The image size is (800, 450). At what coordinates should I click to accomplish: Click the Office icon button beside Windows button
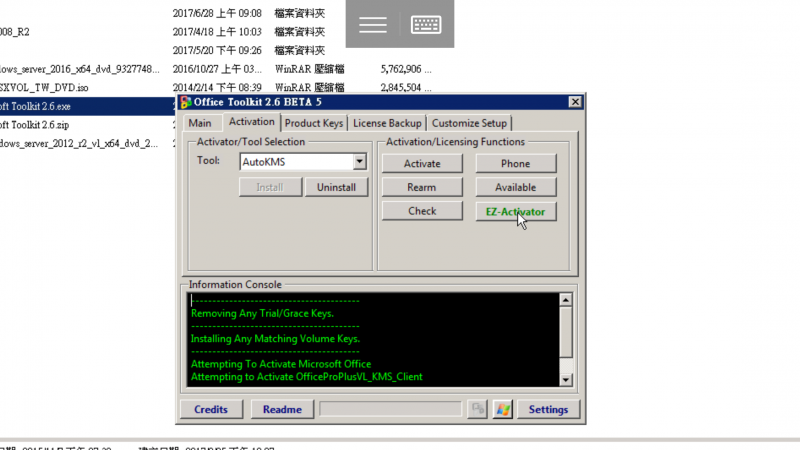[x=478, y=409]
